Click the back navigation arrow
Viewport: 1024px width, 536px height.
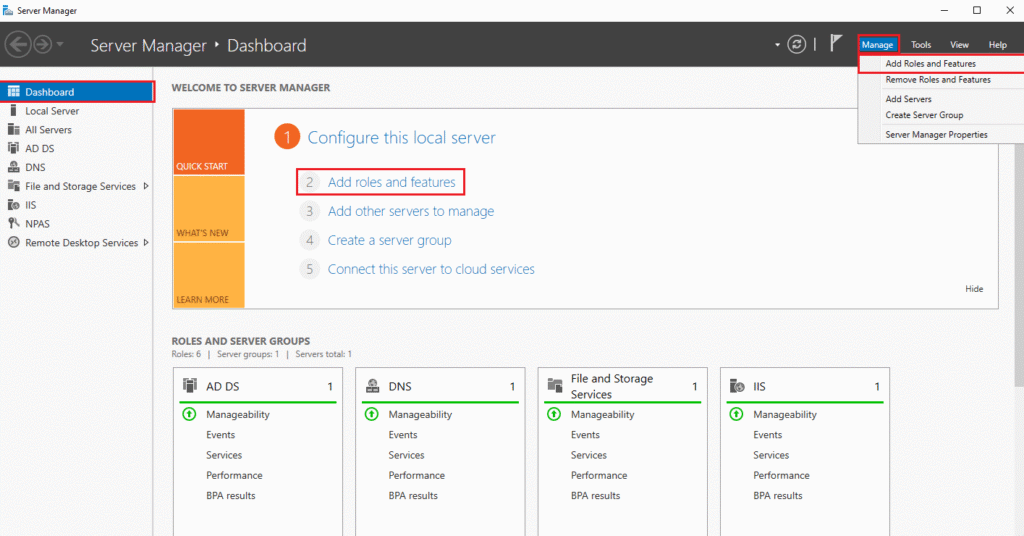18,44
